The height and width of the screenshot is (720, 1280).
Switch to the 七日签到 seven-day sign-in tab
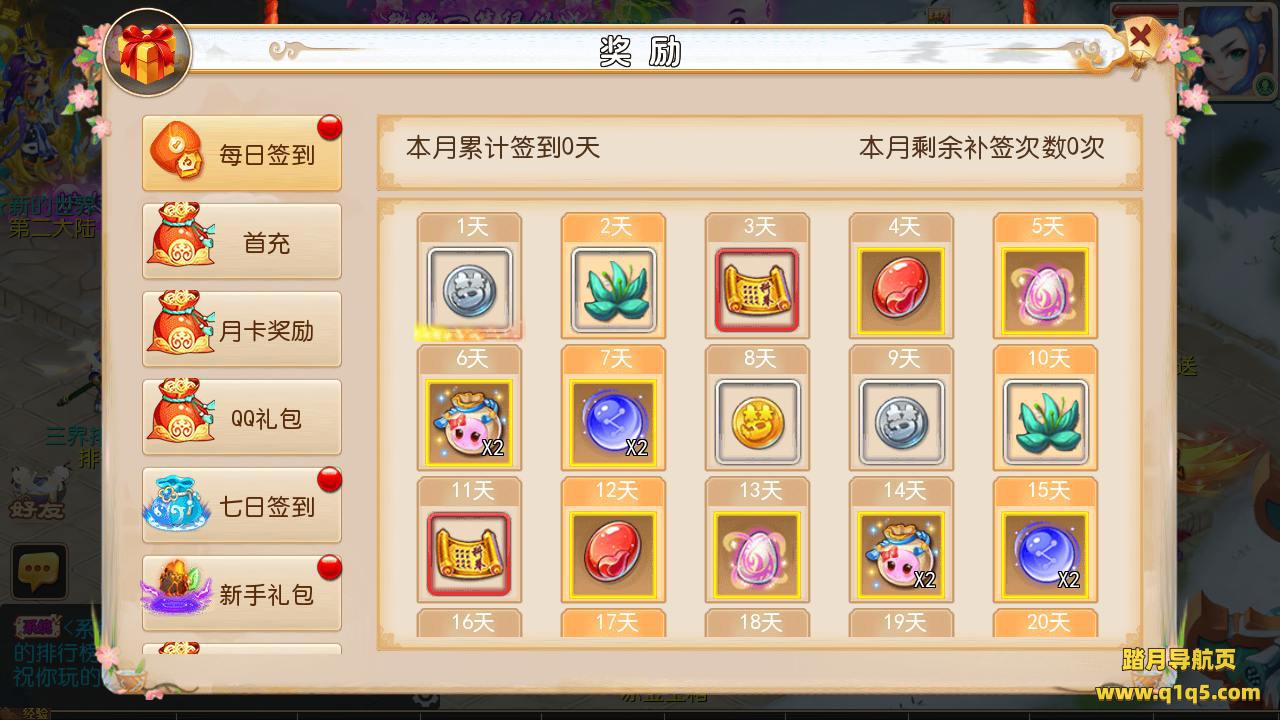[242, 505]
